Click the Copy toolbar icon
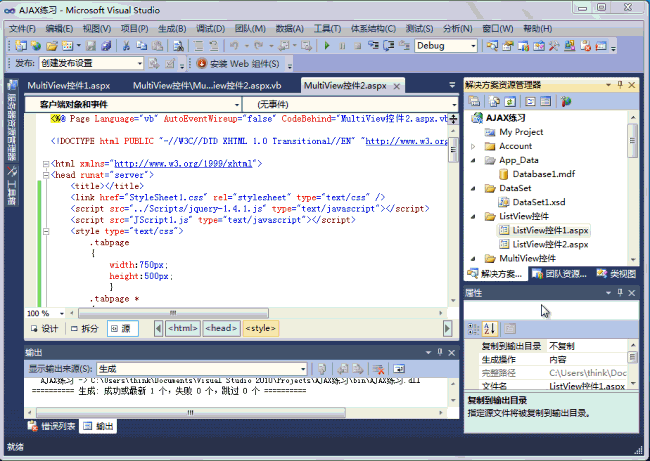Screen dimensions: 650x461 tap(141, 46)
